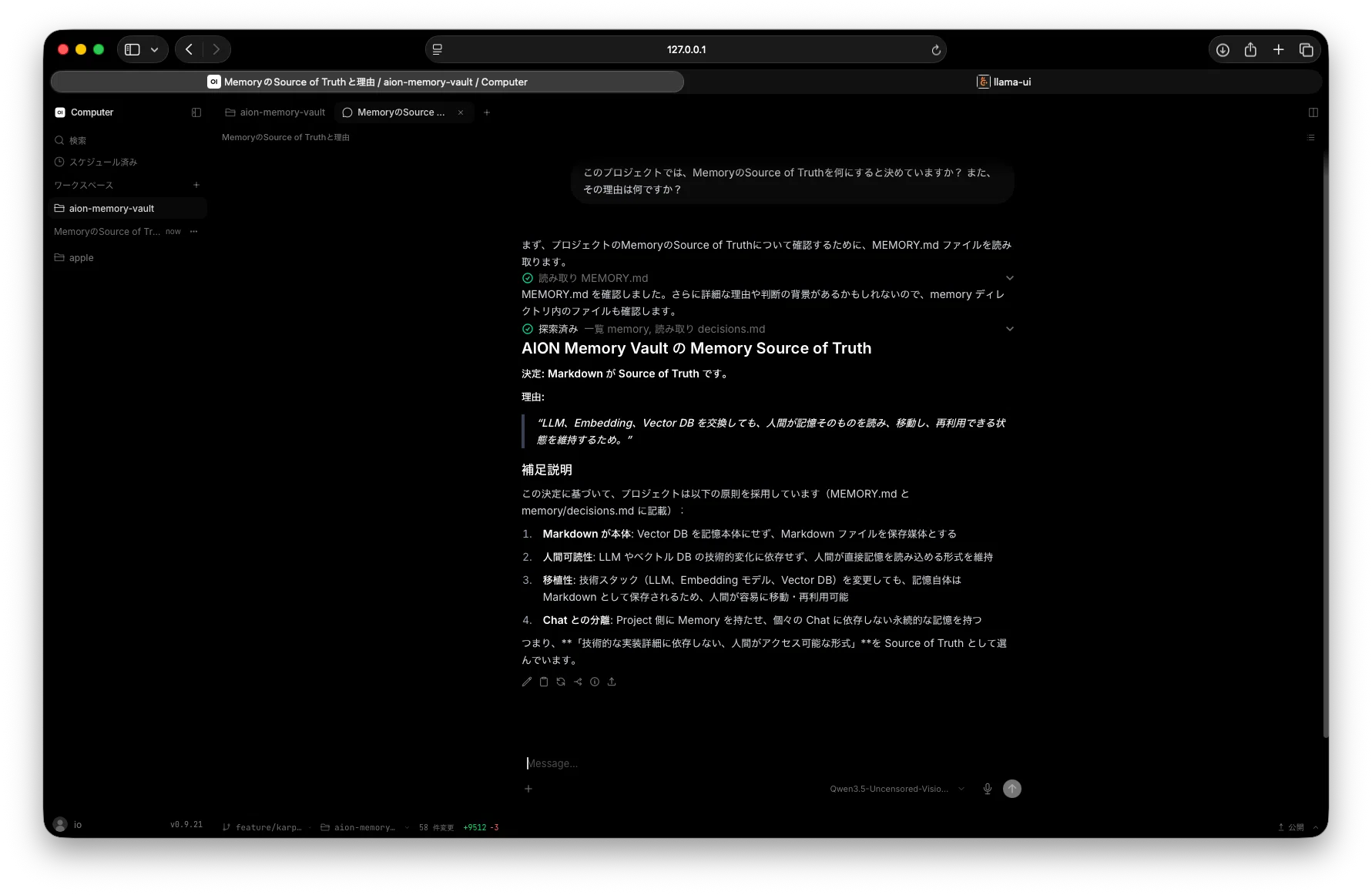Open the outline list icon at top right
The image size is (1372, 895).
tap(1311, 138)
